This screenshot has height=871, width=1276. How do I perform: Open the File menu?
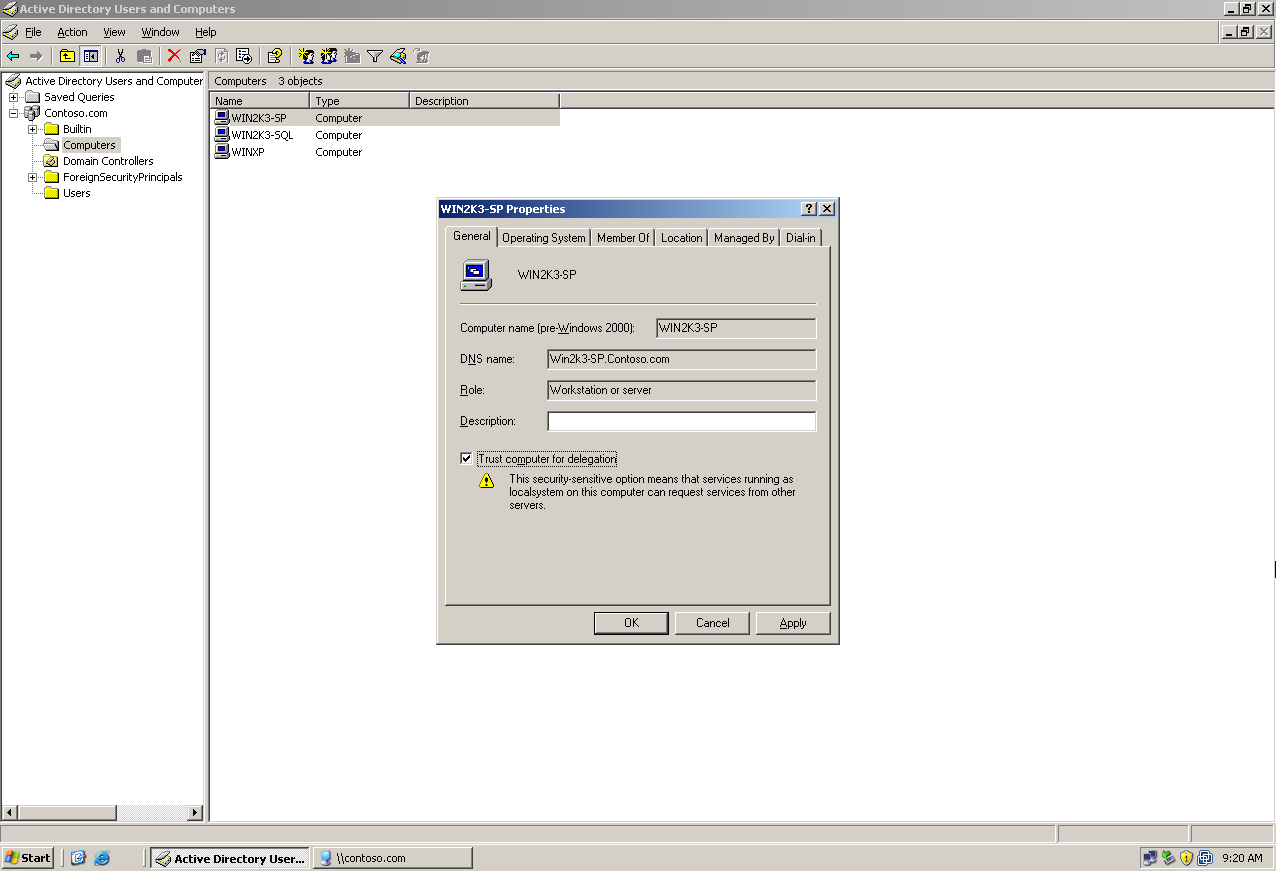33,32
